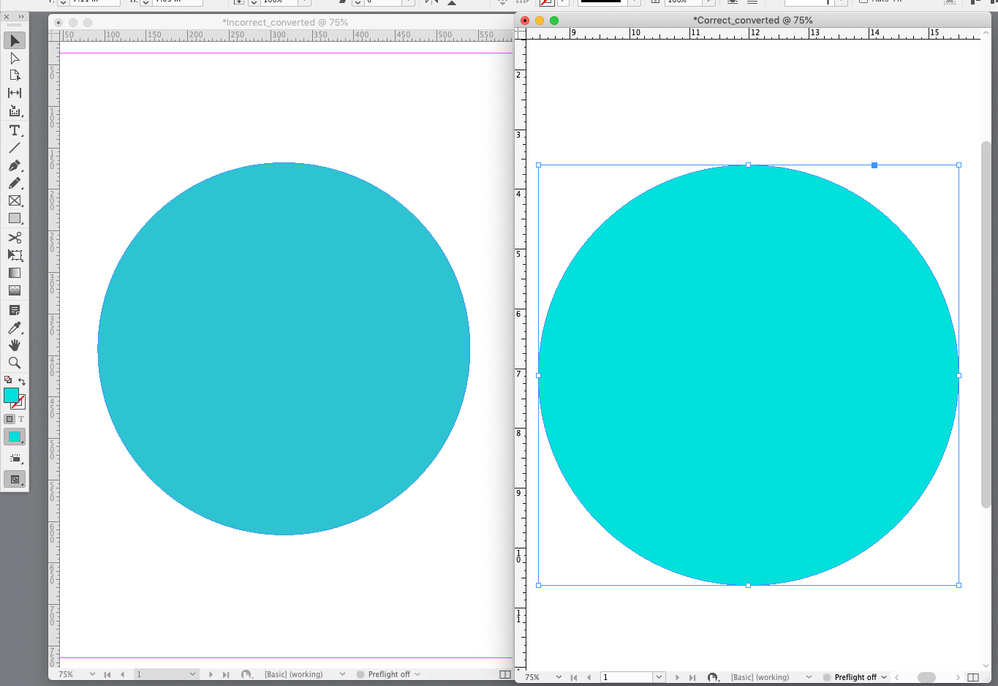998x686 pixels.
Task: Go to first page in Correct_converted window
Action: pyautogui.click(x=574, y=678)
